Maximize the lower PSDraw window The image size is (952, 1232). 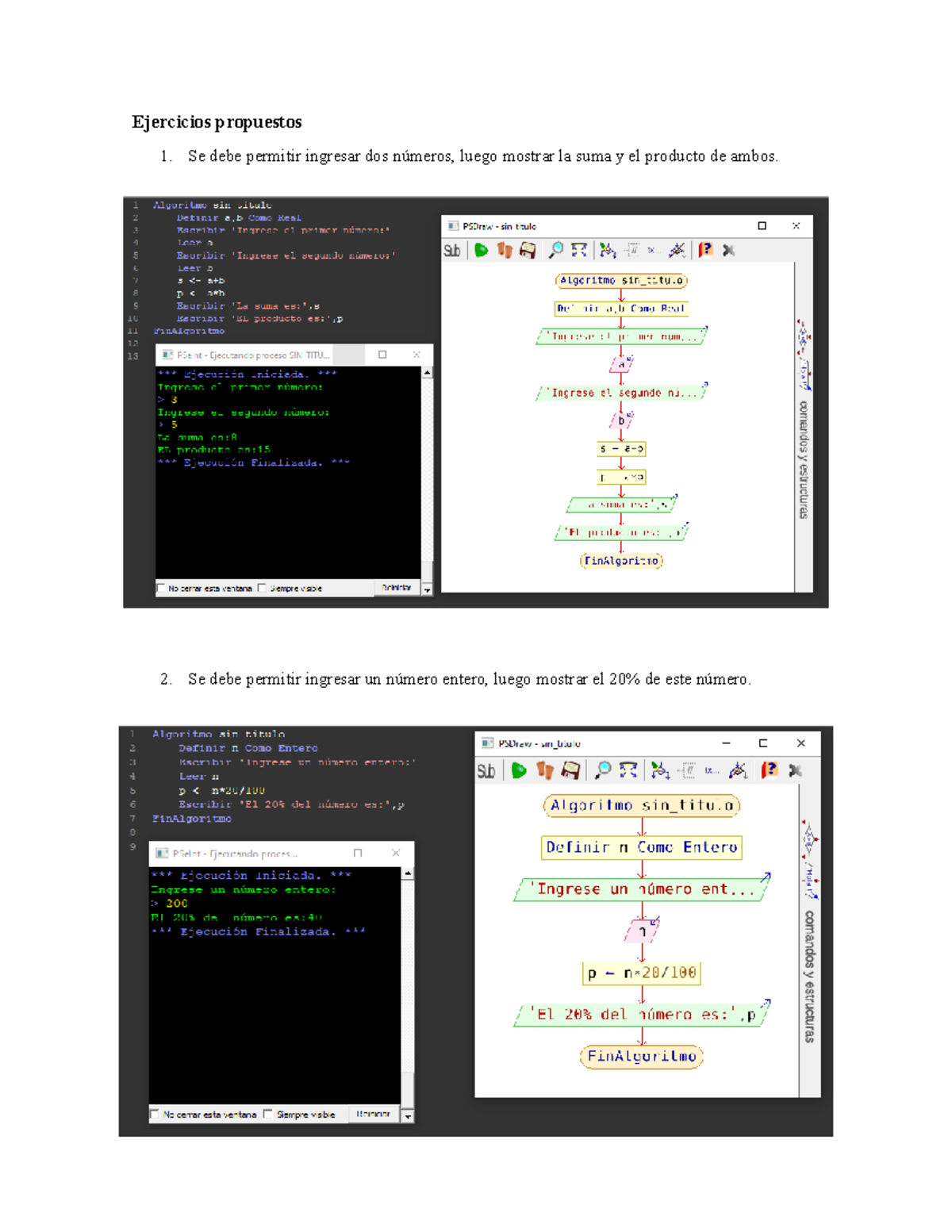click(763, 743)
